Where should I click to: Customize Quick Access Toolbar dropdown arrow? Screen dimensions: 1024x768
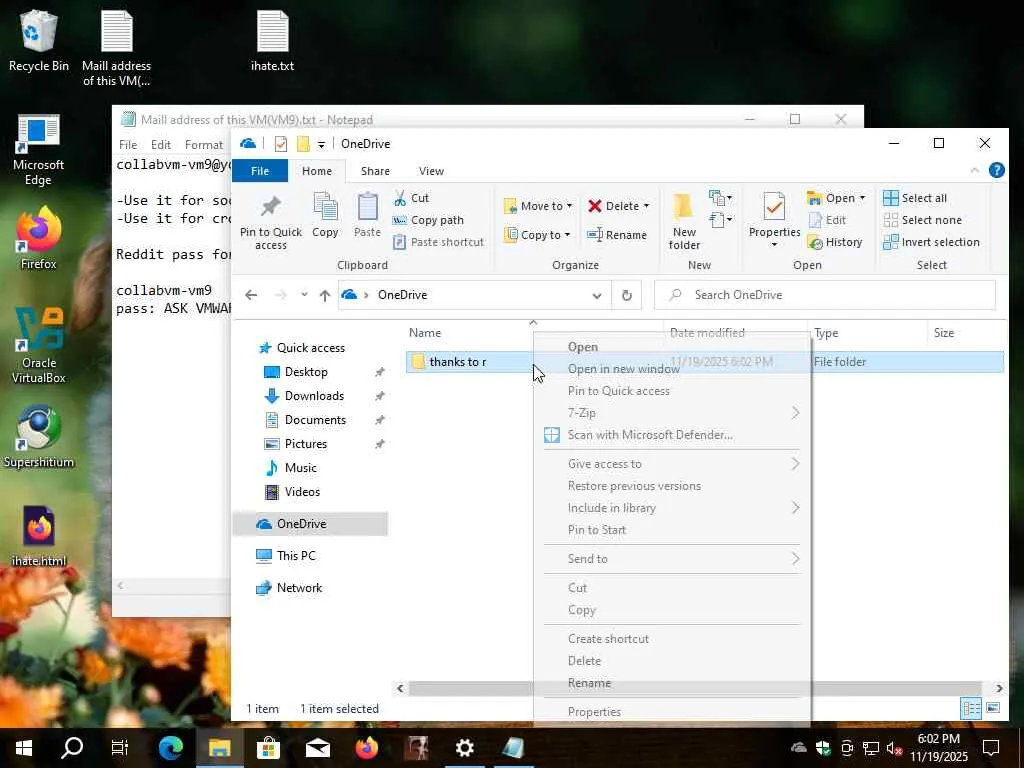click(321, 144)
